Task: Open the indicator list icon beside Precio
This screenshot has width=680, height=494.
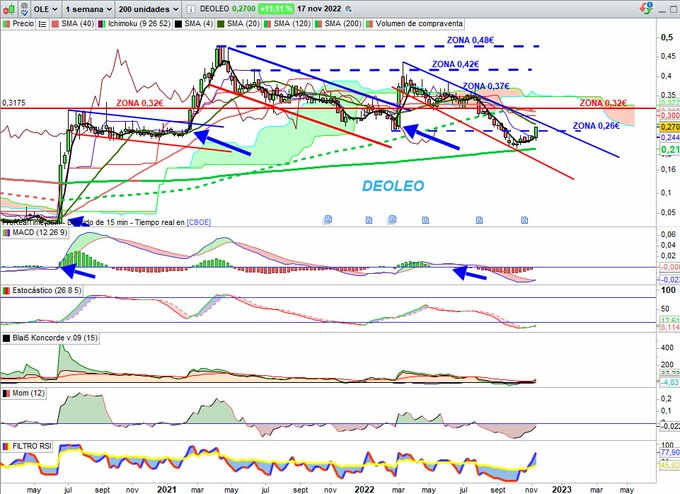Action: tap(42, 24)
